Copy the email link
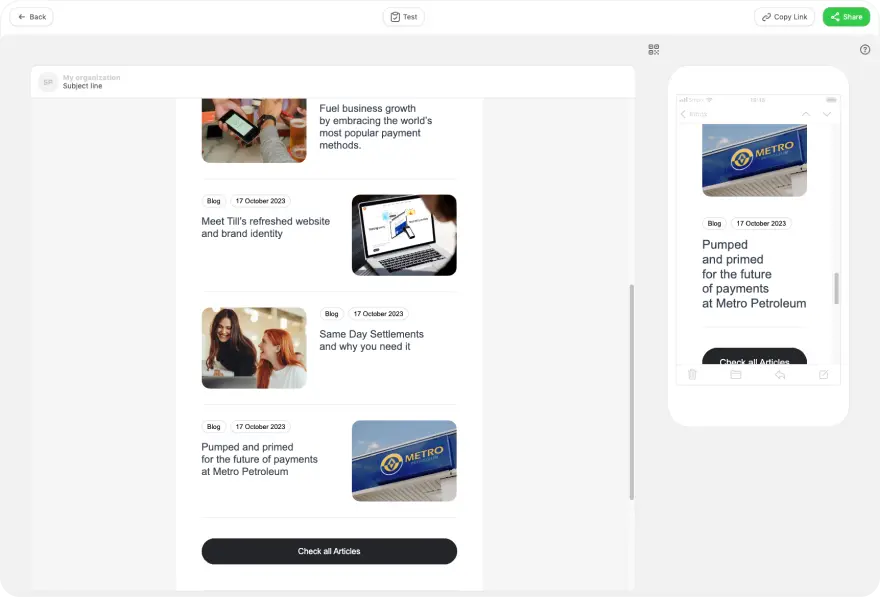This screenshot has height=597, width=880. [784, 17]
